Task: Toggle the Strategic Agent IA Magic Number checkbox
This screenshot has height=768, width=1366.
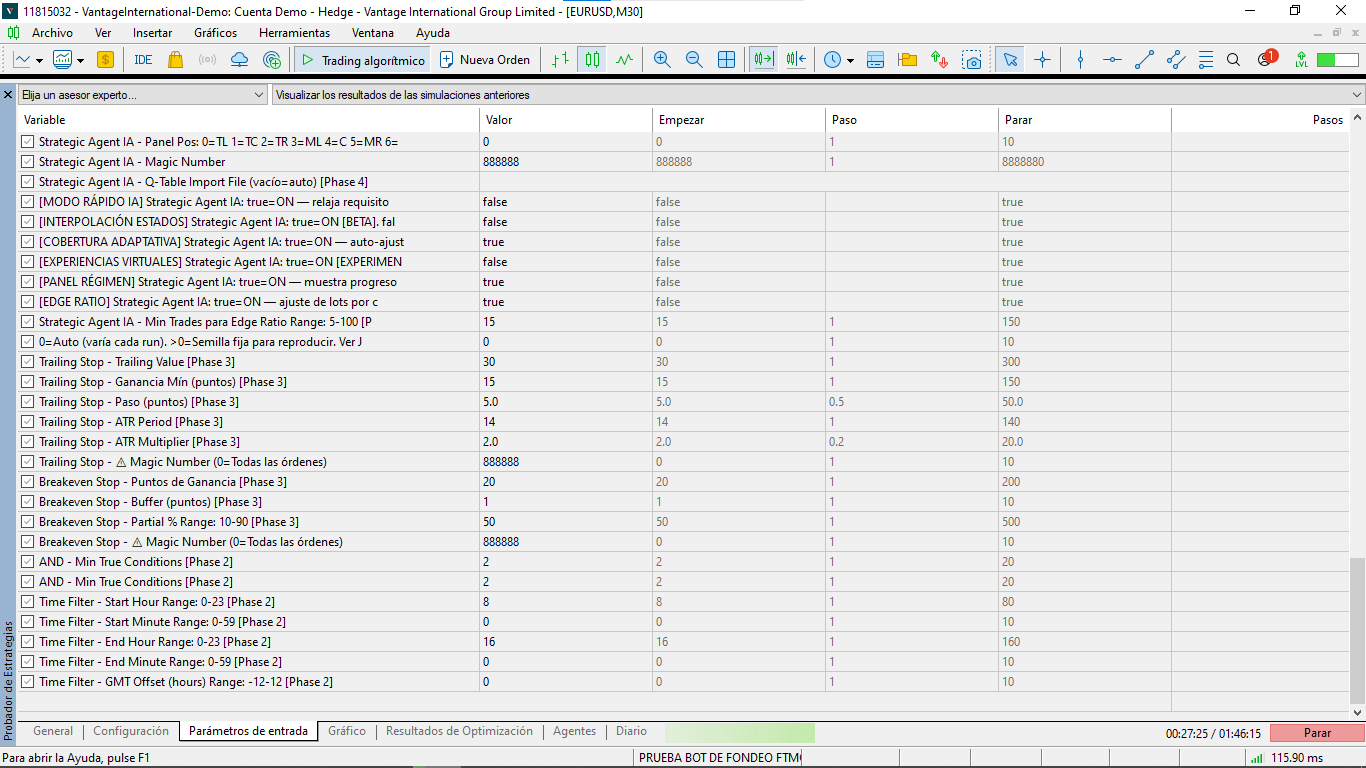Action: [28, 162]
